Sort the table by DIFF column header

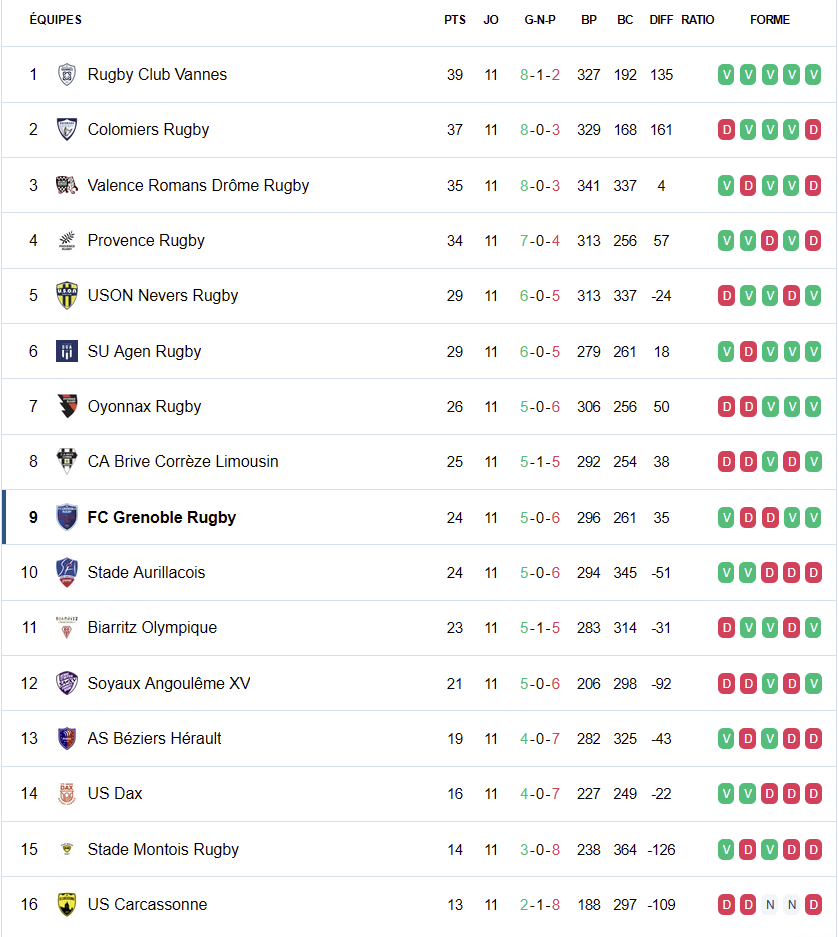click(x=661, y=20)
